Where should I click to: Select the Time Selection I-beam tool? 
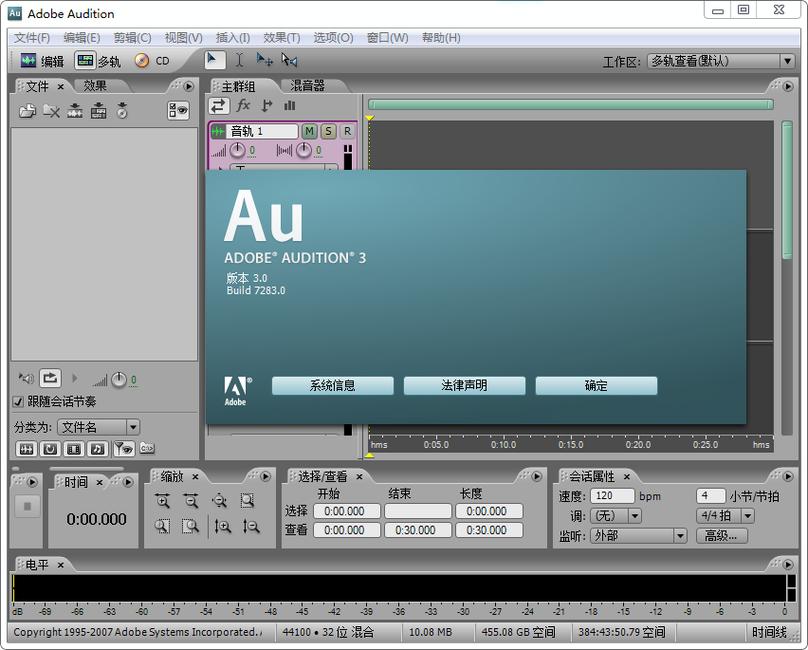pyautogui.click(x=240, y=60)
